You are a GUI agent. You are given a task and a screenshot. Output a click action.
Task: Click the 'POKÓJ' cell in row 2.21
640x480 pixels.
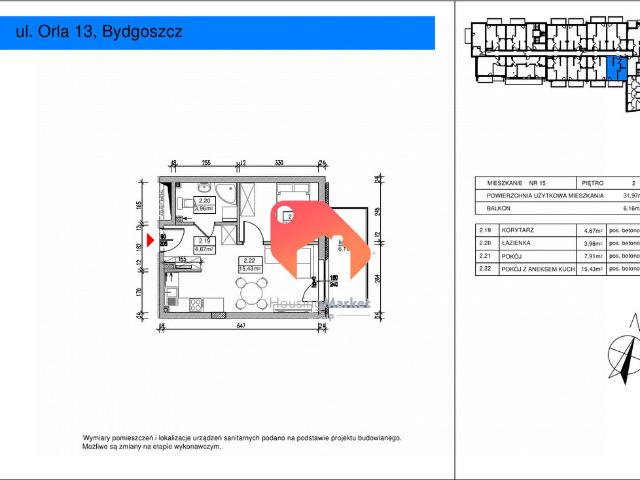pyautogui.click(x=538, y=256)
